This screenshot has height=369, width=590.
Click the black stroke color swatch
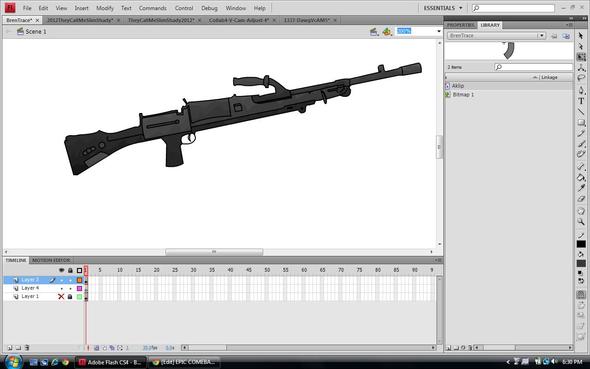point(581,244)
